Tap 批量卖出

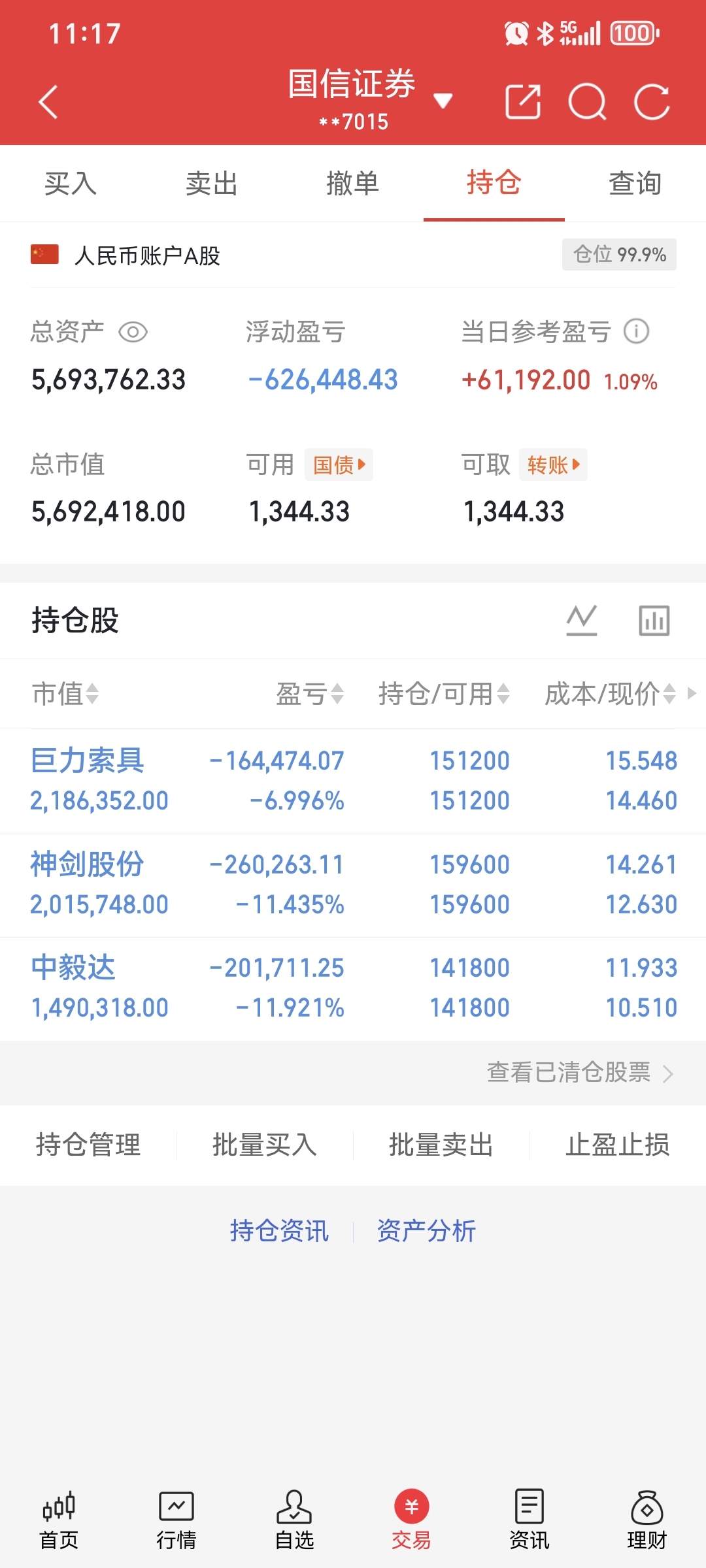point(441,1145)
